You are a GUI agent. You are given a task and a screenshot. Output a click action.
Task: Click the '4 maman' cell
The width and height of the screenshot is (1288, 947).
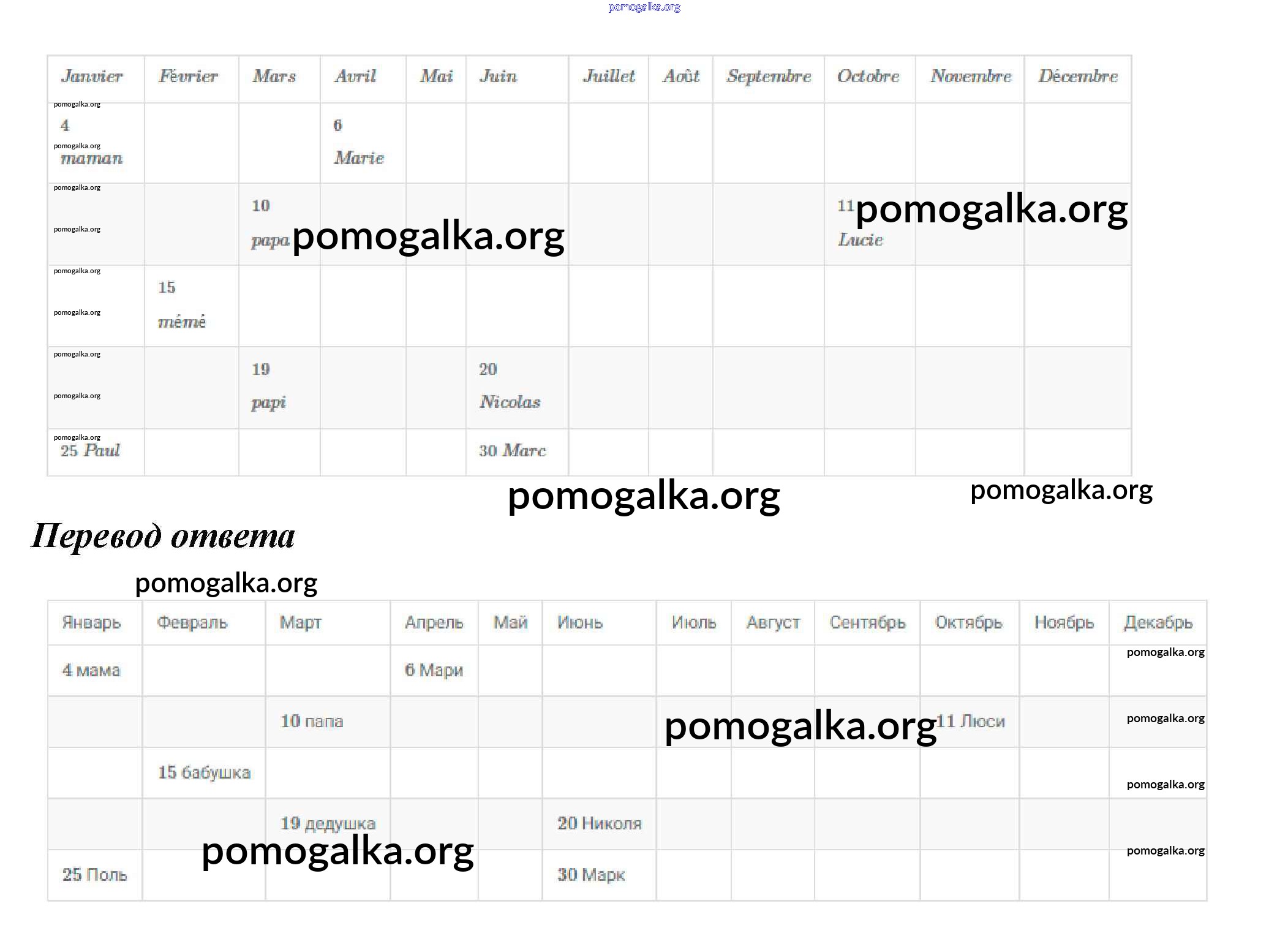pyautogui.click(x=92, y=143)
